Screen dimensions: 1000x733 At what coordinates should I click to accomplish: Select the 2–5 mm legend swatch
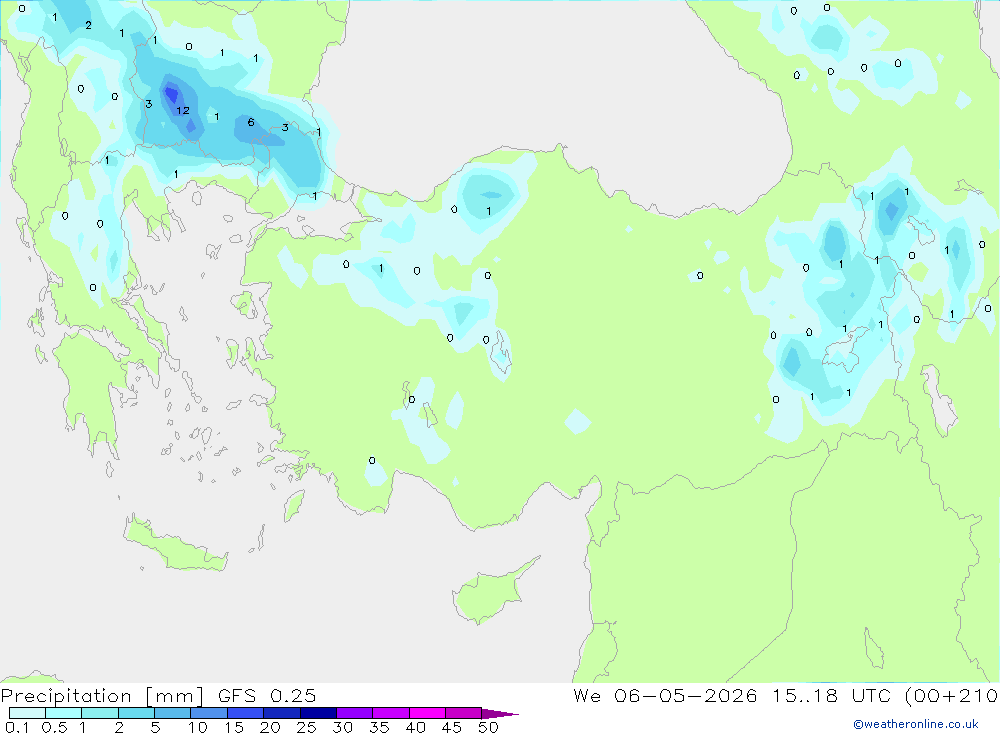click(x=136, y=713)
